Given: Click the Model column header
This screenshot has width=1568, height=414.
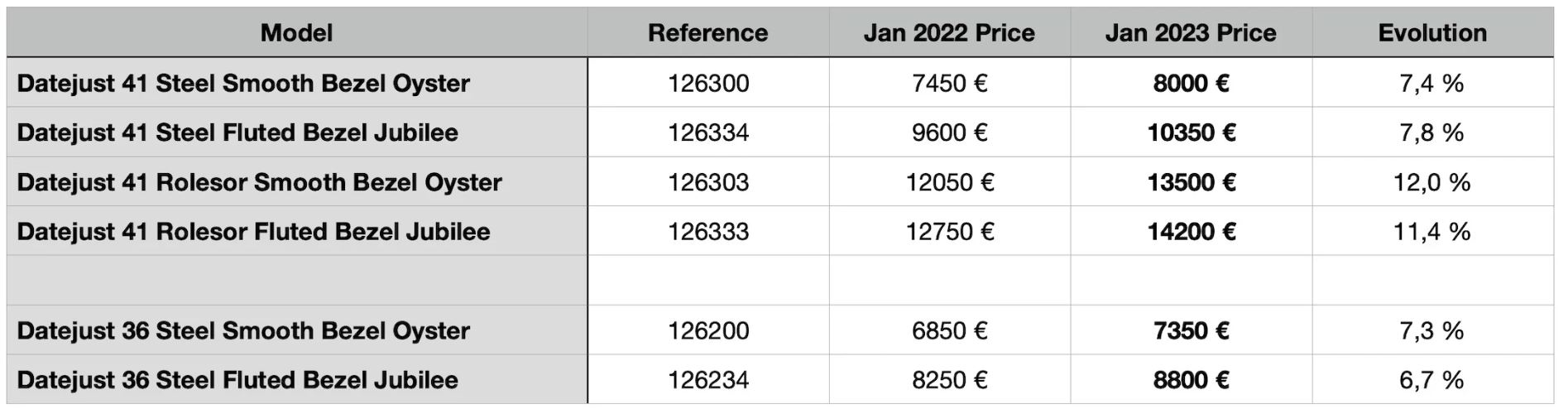Looking at the screenshot, I should click(296, 33).
